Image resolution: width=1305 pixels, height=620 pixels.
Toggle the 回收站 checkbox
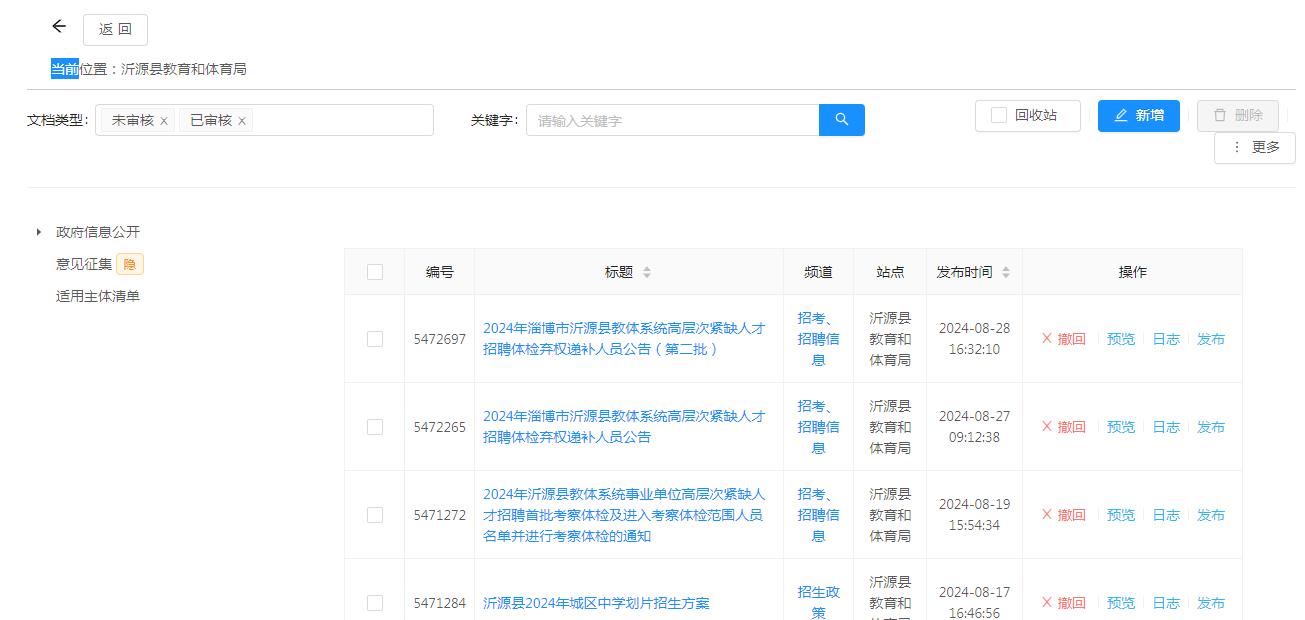(x=999, y=116)
